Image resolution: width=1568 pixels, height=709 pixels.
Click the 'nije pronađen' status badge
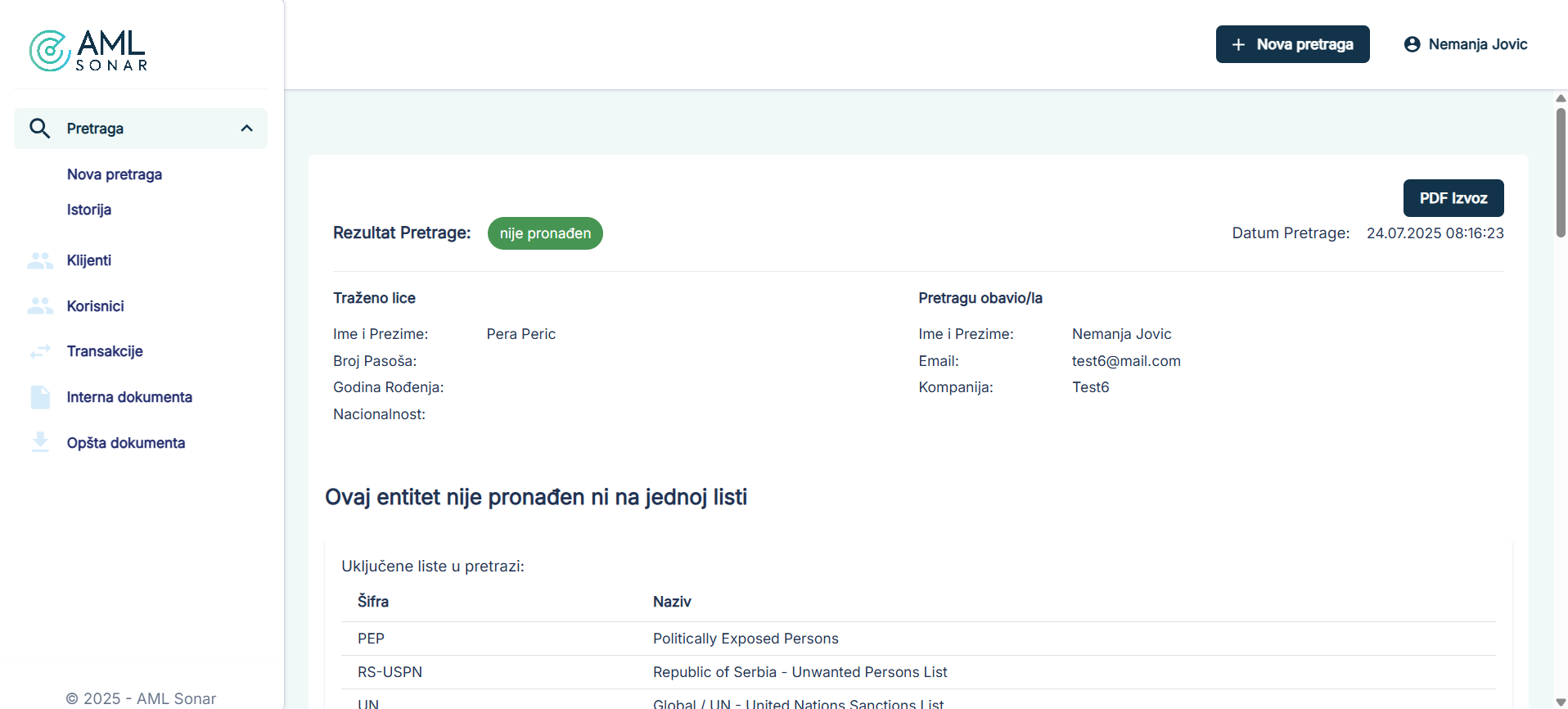(545, 233)
